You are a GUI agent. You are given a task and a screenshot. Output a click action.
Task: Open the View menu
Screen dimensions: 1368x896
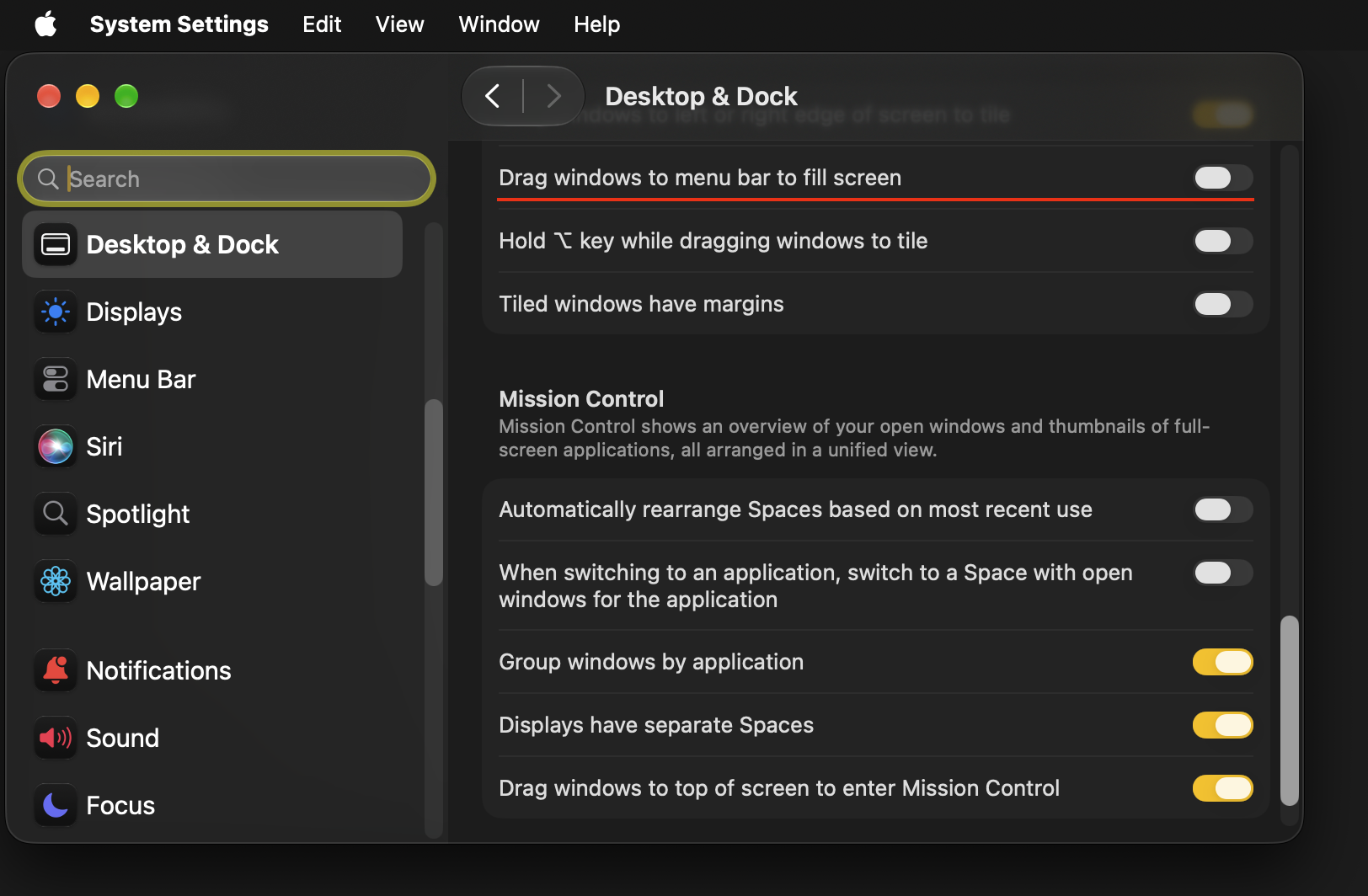399,24
